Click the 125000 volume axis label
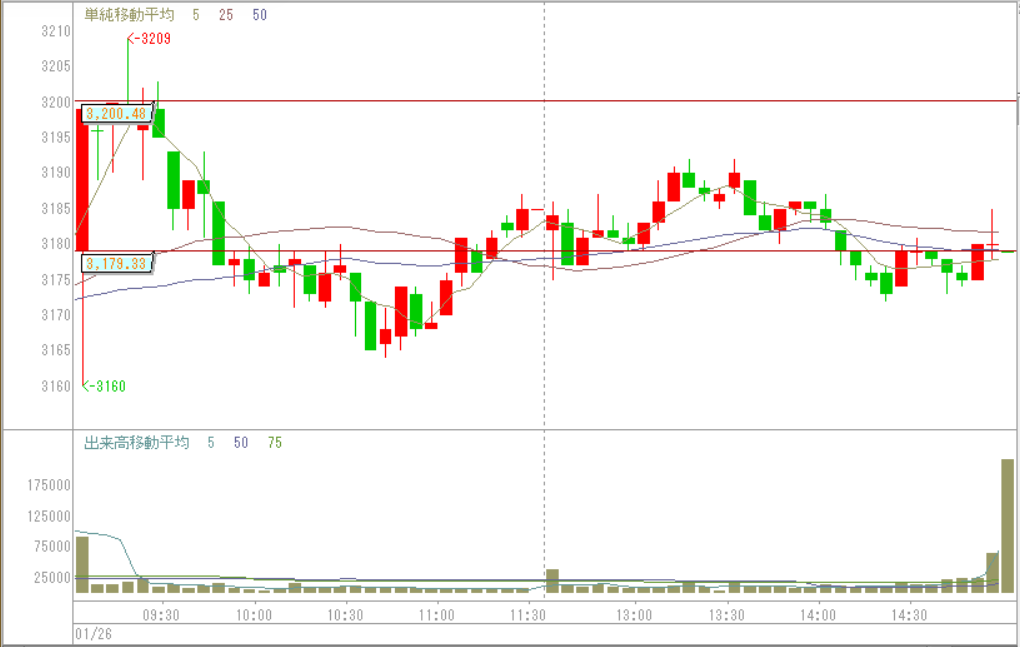 coord(49,516)
